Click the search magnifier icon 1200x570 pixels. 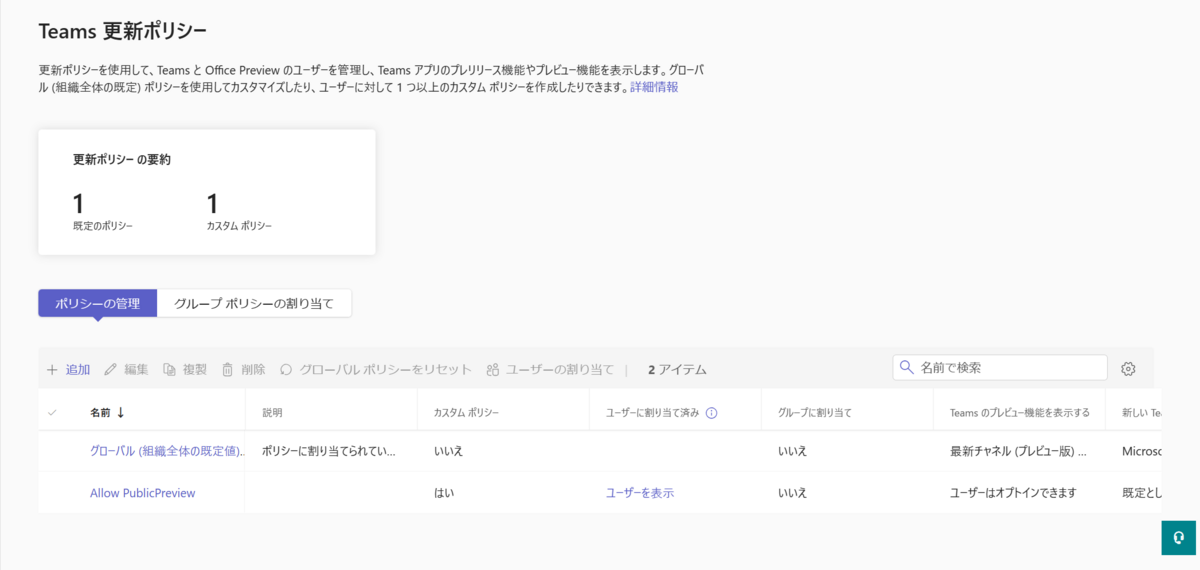pos(907,367)
